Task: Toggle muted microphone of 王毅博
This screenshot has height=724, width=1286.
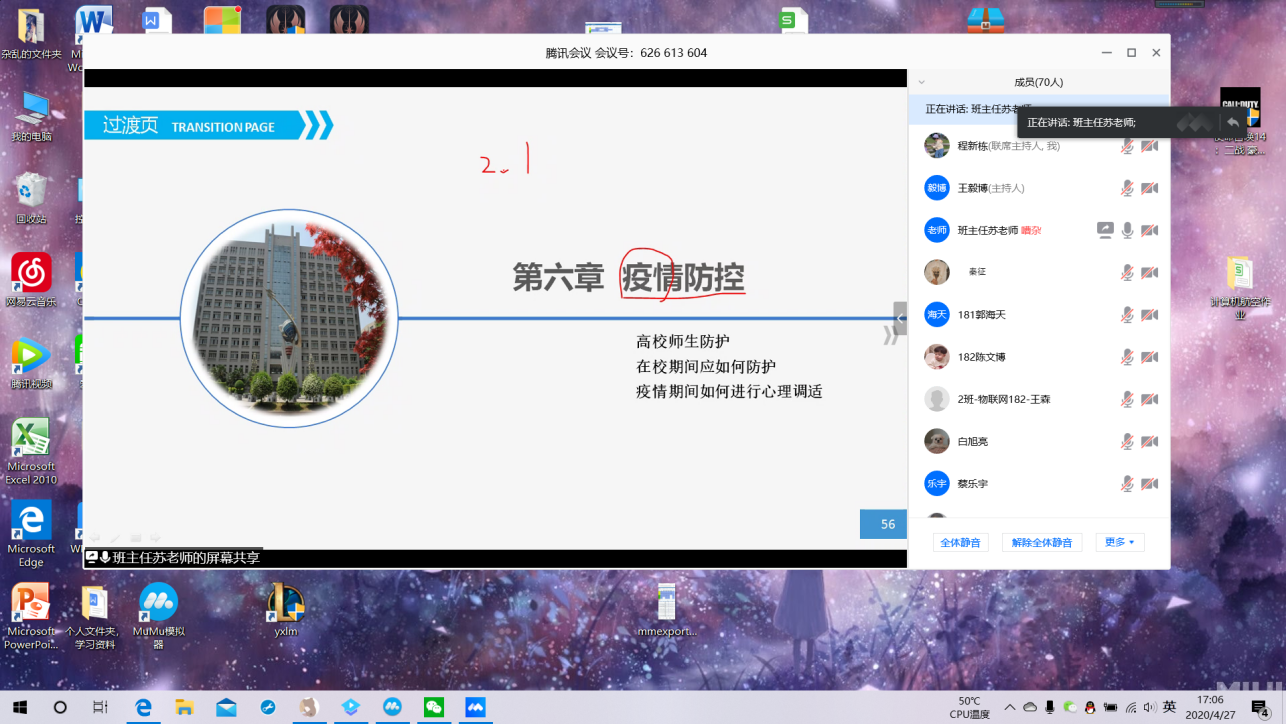Action: click(x=1127, y=188)
